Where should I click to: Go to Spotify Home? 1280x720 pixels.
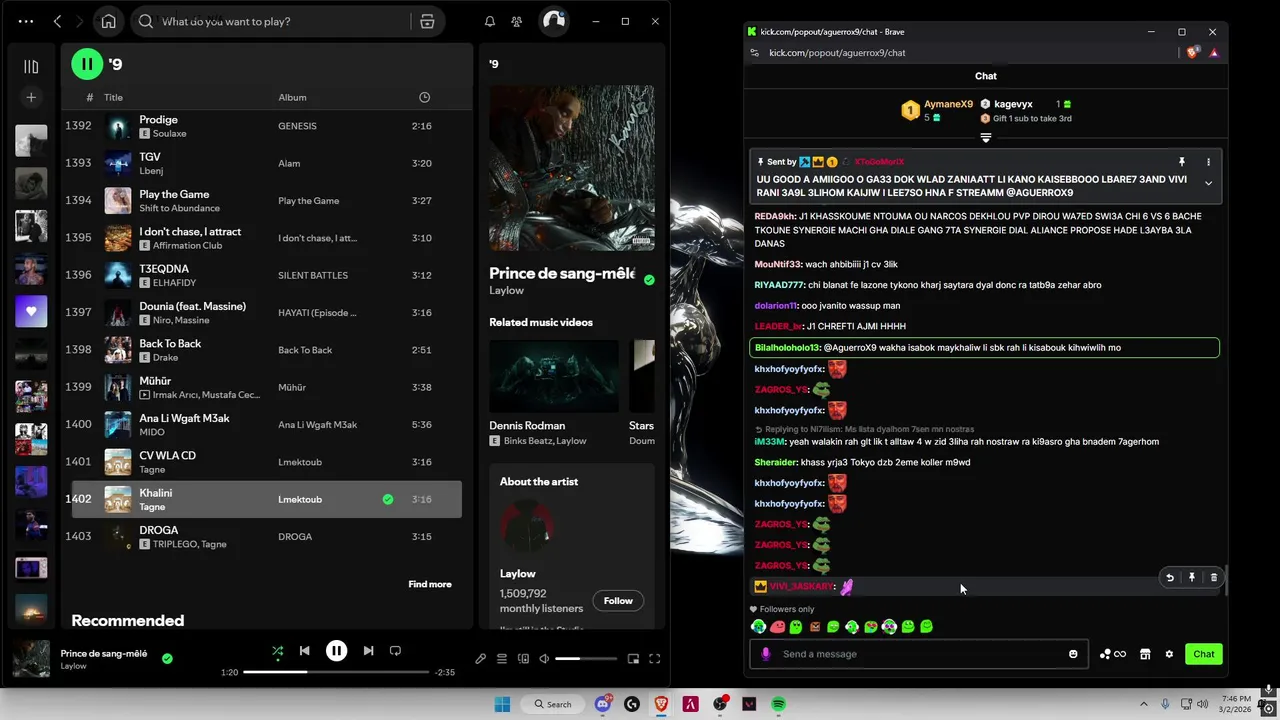click(109, 21)
